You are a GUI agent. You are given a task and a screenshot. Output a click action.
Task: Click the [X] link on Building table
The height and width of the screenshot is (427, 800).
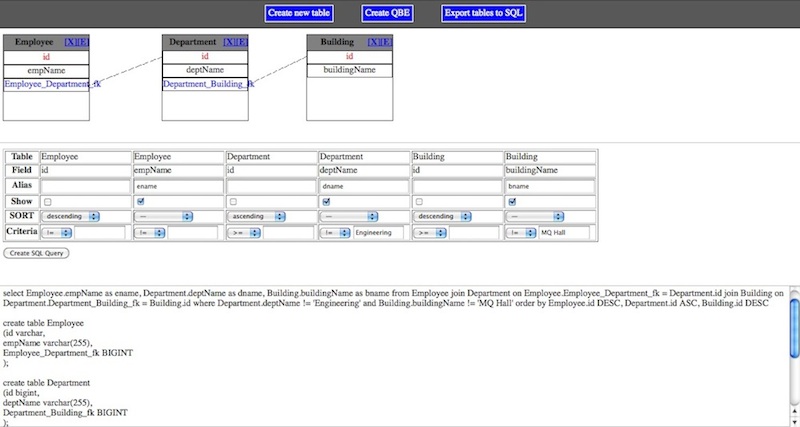(373, 42)
